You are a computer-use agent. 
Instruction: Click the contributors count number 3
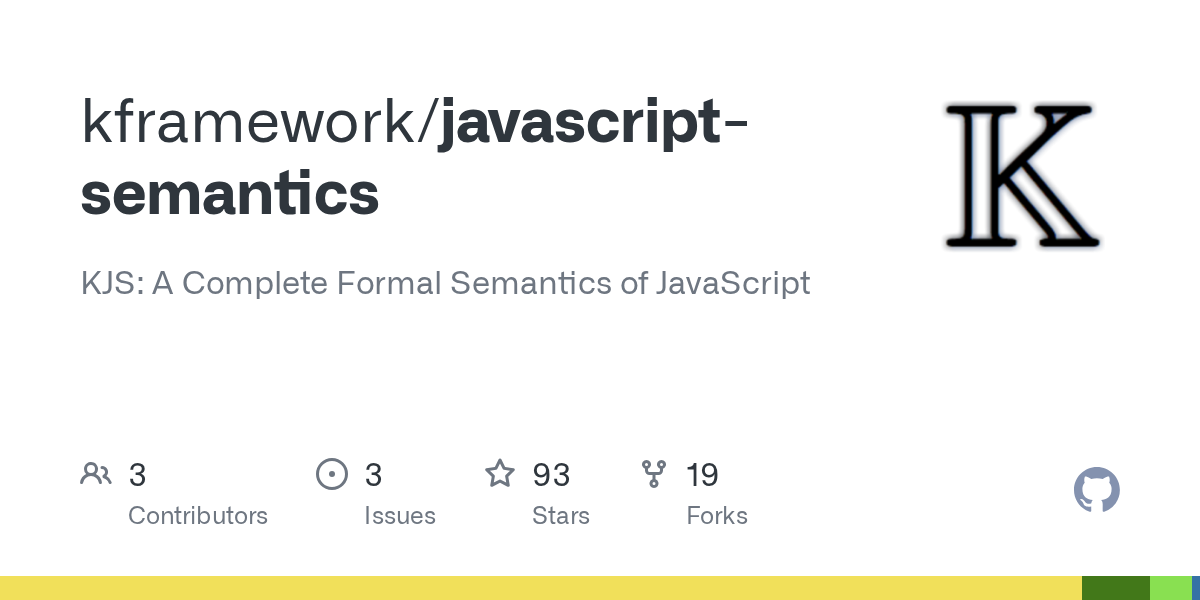[138, 475]
